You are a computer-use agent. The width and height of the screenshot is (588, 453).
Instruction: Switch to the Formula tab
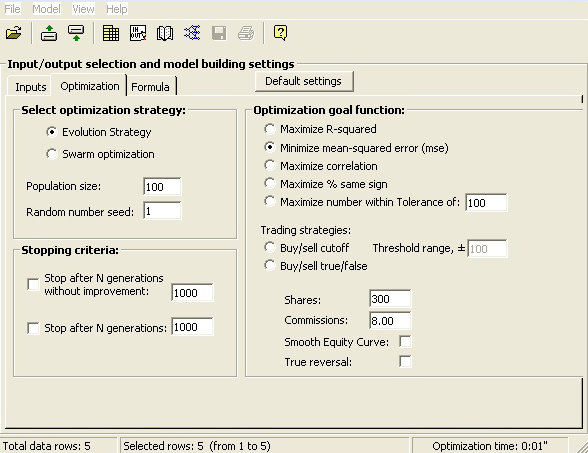pos(150,87)
